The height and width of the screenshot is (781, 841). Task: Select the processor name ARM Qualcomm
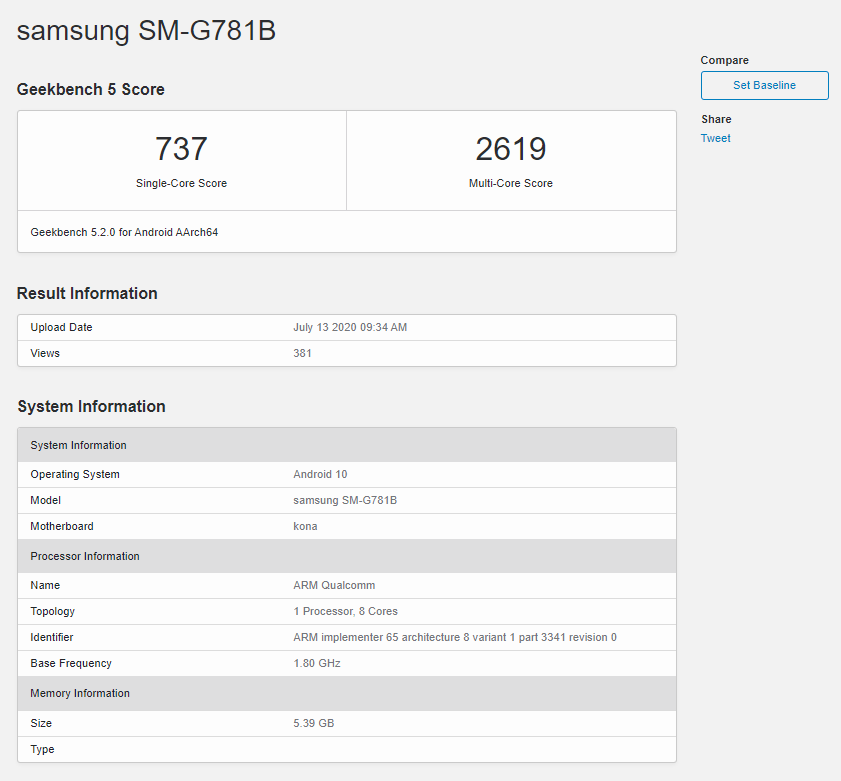click(334, 586)
